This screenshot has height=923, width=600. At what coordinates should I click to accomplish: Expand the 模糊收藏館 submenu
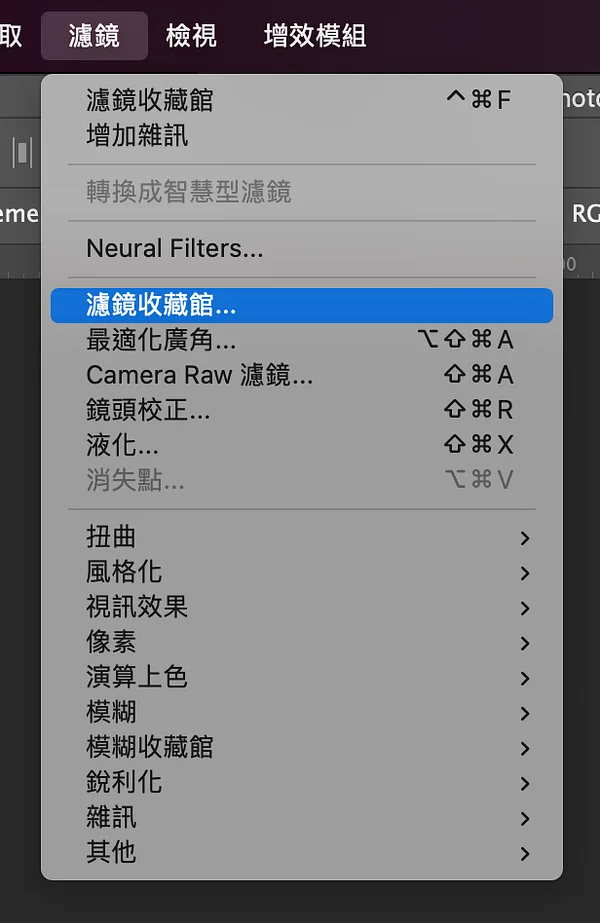[301, 748]
